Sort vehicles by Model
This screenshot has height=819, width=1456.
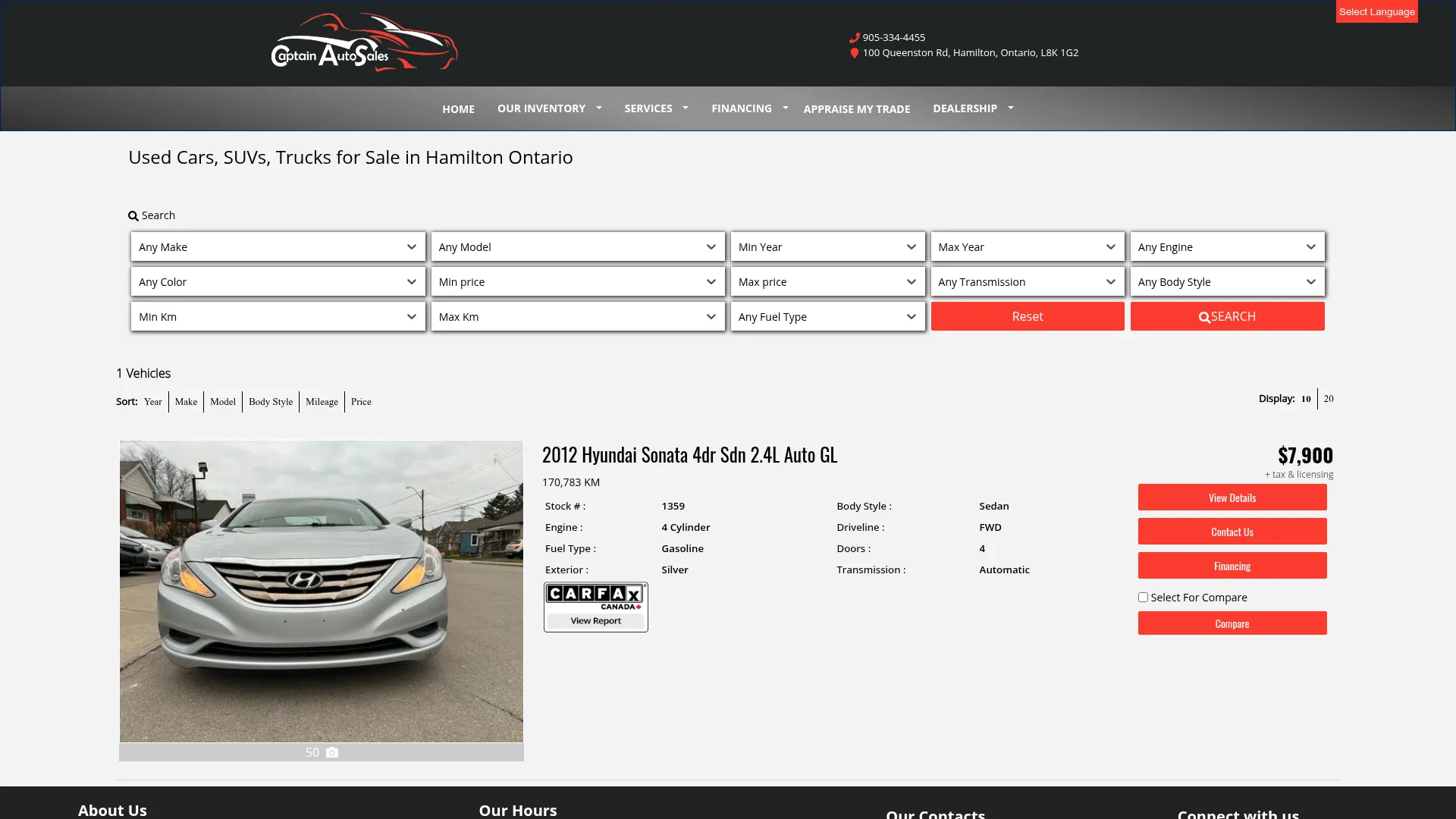(x=223, y=402)
